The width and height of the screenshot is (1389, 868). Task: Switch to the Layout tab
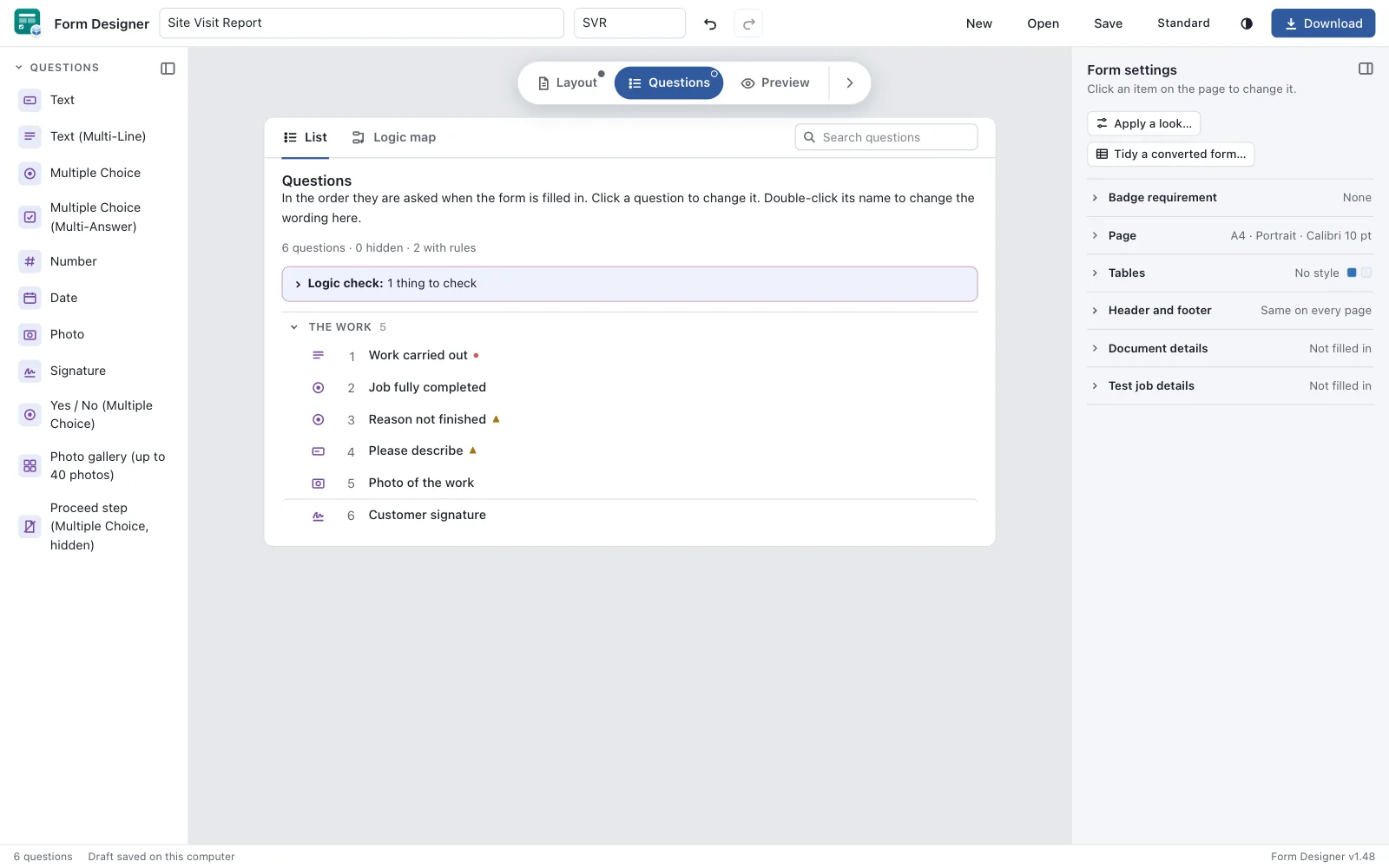coord(568,82)
